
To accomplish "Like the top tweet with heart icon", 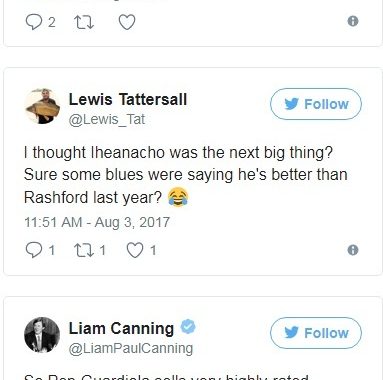I will 127,22.
